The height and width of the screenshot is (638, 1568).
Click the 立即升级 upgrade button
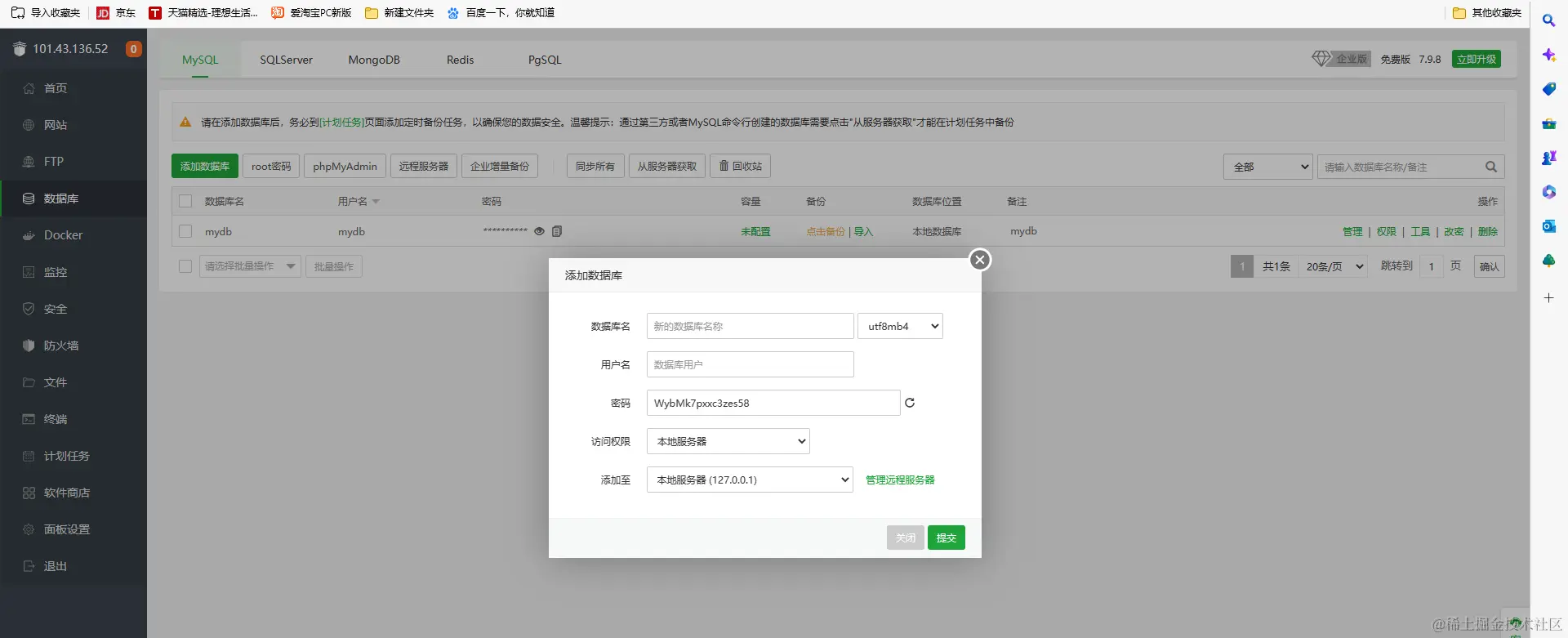[x=1477, y=59]
